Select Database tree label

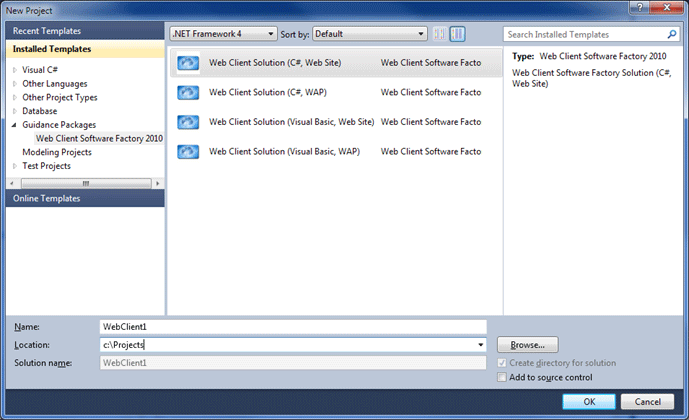[x=40, y=111]
